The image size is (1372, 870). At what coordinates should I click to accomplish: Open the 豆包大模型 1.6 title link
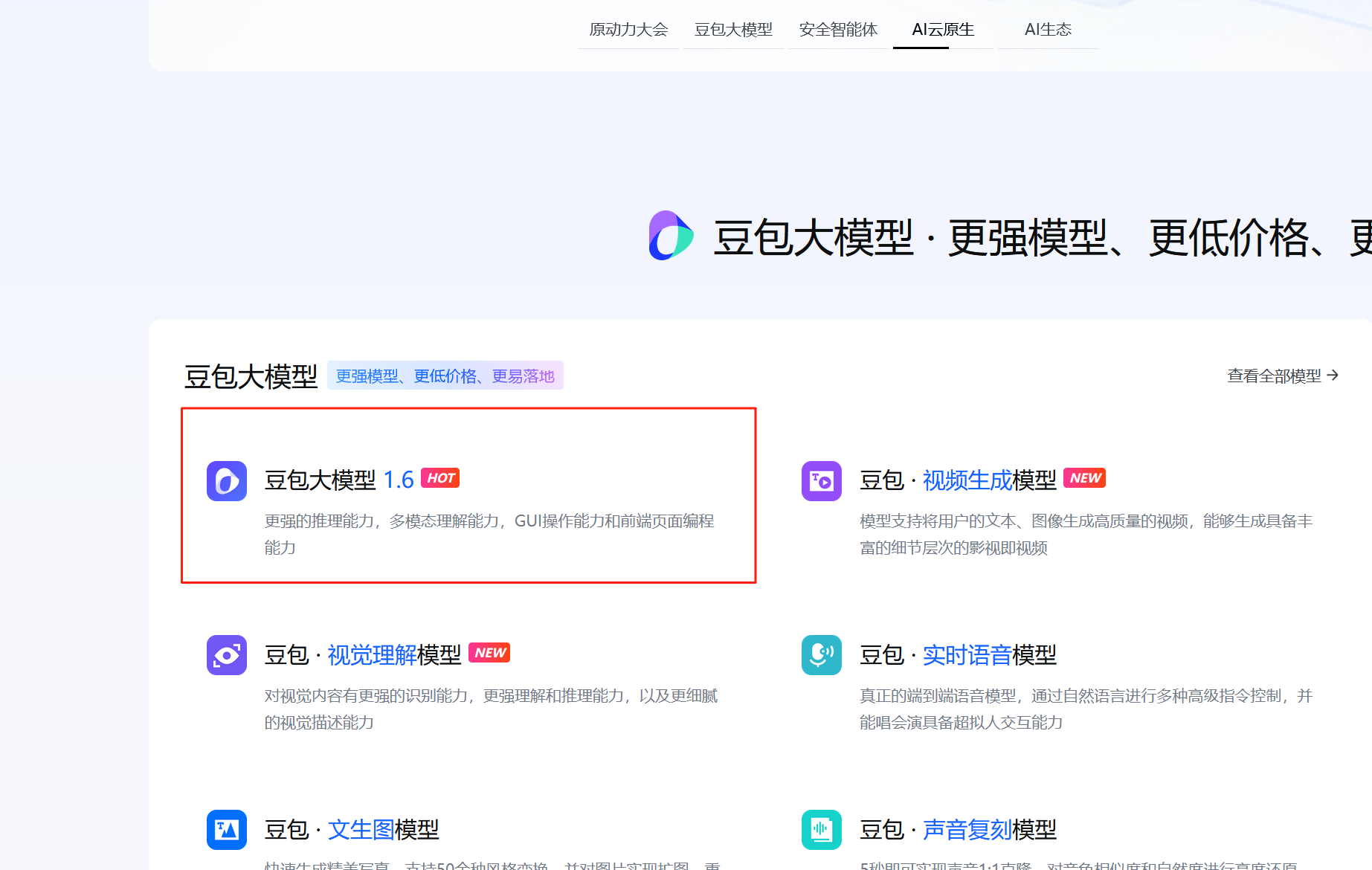pos(339,480)
